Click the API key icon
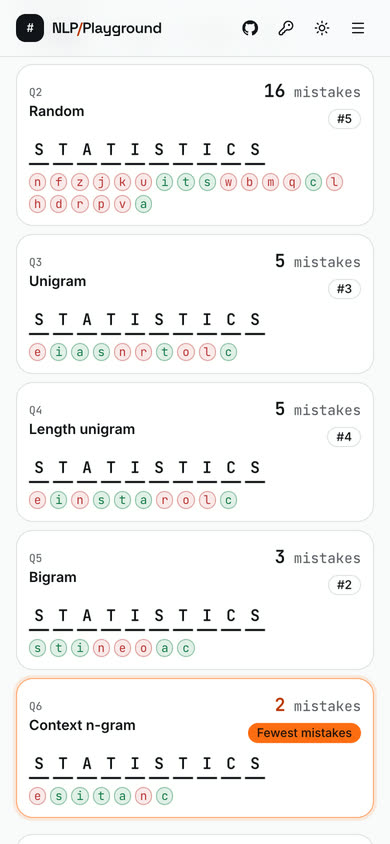 [x=286, y=28]
